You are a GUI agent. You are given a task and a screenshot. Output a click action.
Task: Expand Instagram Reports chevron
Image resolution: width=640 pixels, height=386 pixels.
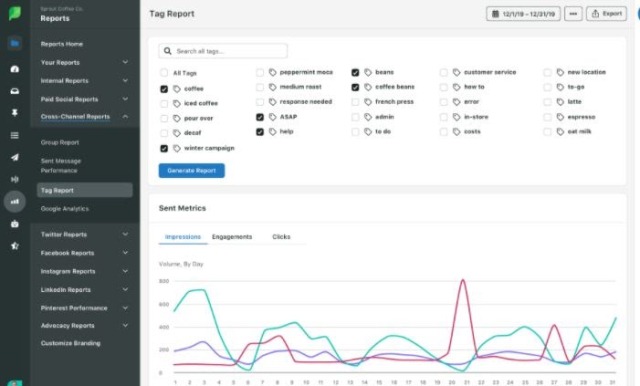[125, 271]
